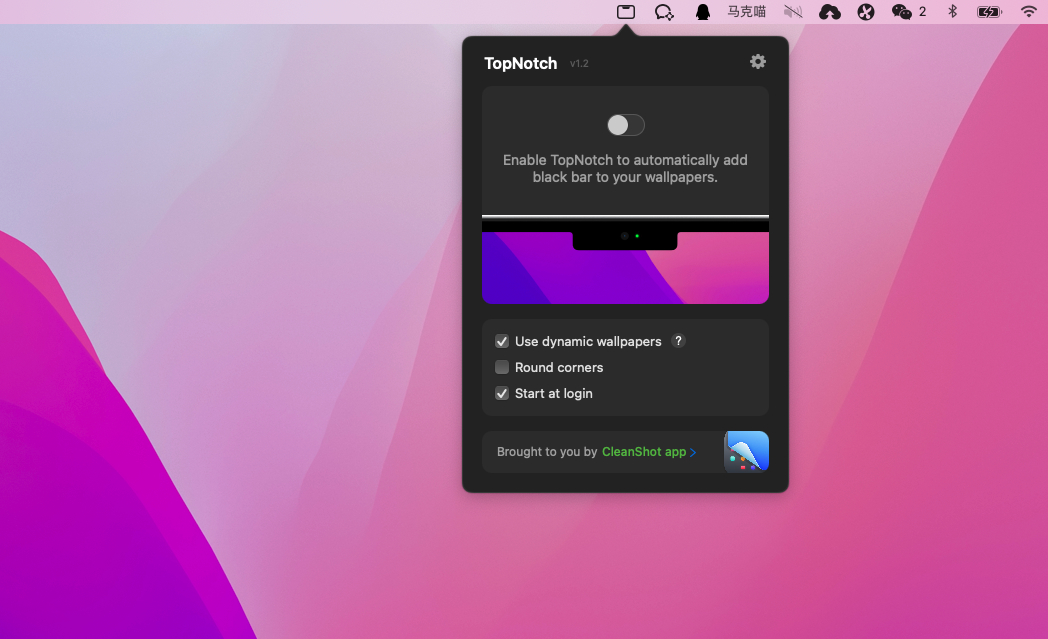Click the dynamic wallpapers help question mark
Viewport: 1048px width, 639px height.
[678, 341]
